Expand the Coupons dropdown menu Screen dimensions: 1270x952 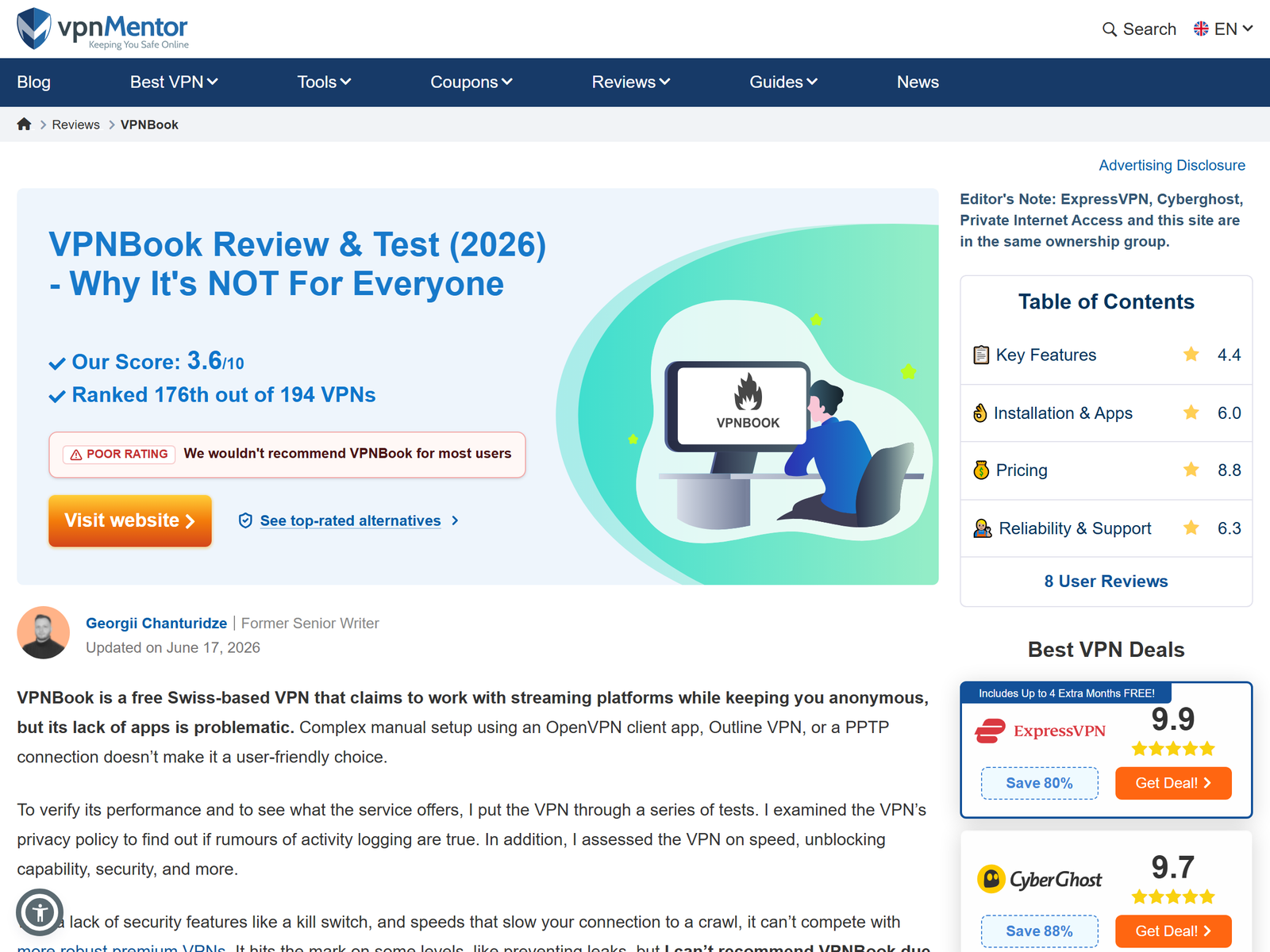471,82
